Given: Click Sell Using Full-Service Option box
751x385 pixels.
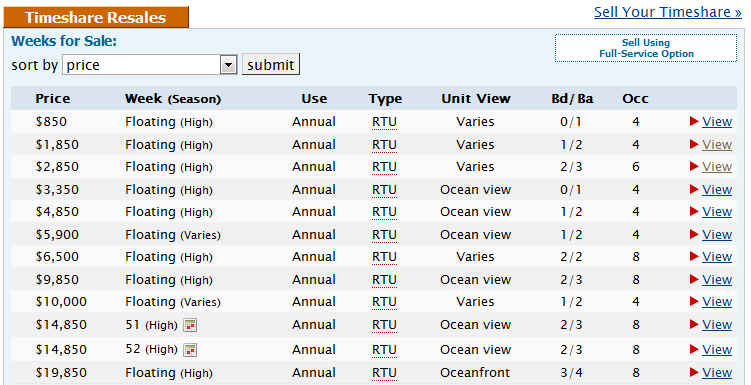Looking at the screenshot, I should (x=646, y=48).
